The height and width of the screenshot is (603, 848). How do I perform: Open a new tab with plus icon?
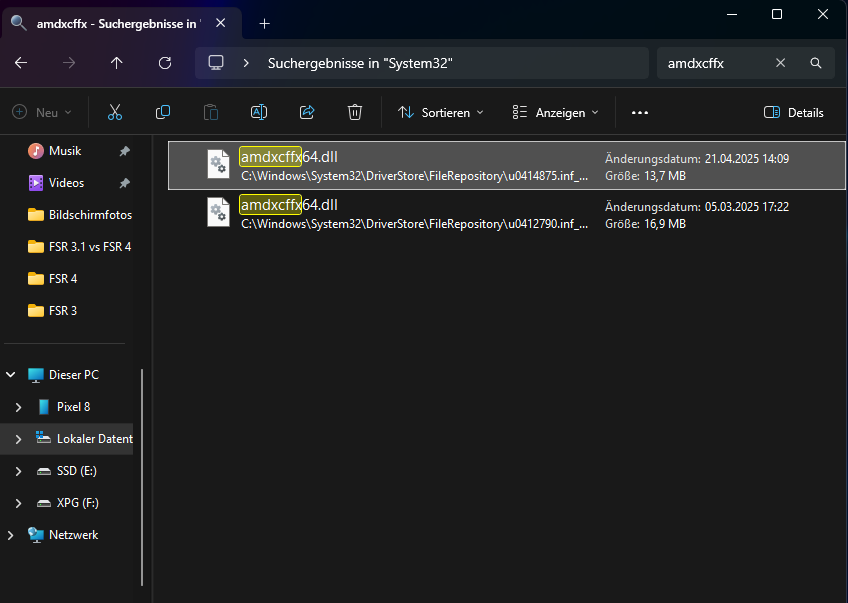[264, 24]
